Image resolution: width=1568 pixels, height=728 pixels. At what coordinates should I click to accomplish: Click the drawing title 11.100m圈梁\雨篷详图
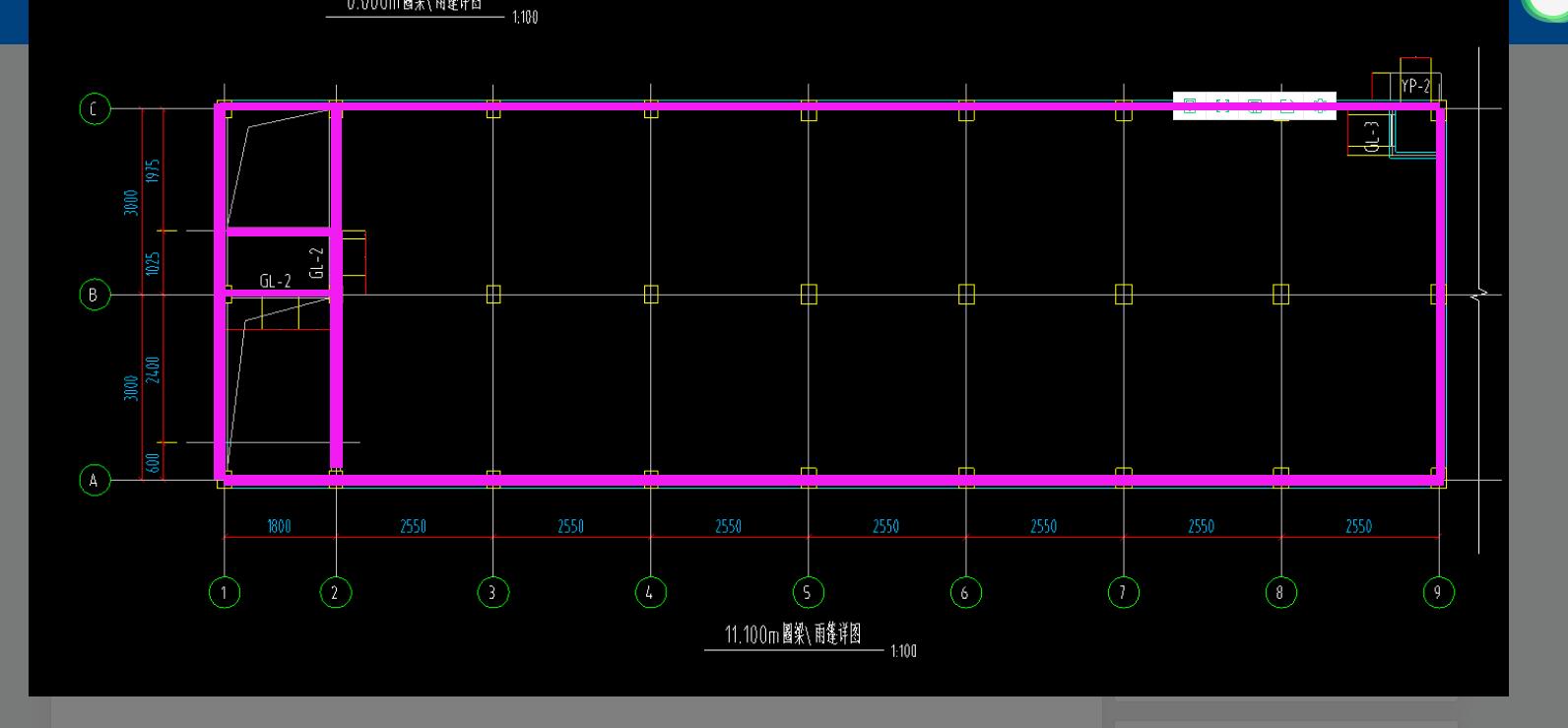(x=793, y=634)
